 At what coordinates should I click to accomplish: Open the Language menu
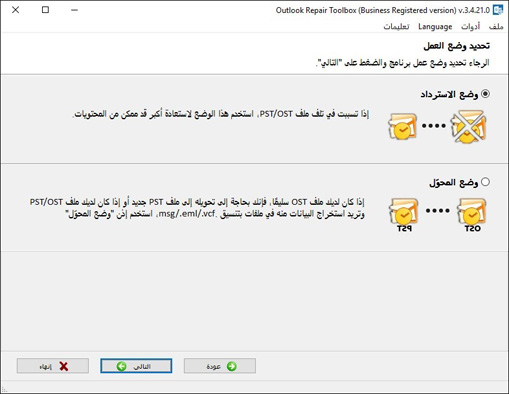tap(435, 26)
